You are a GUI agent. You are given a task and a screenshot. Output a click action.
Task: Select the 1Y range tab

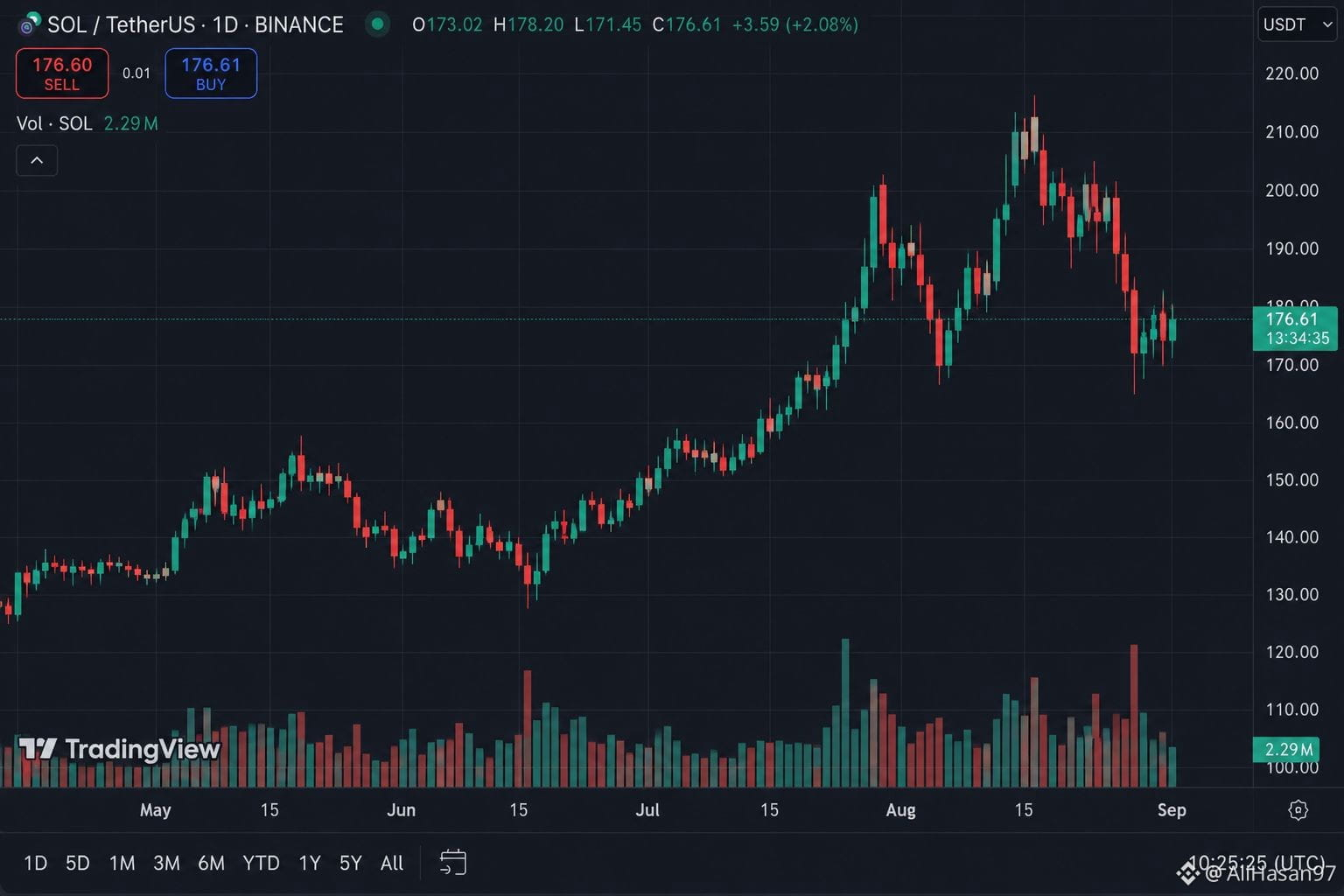click(310, 864)
